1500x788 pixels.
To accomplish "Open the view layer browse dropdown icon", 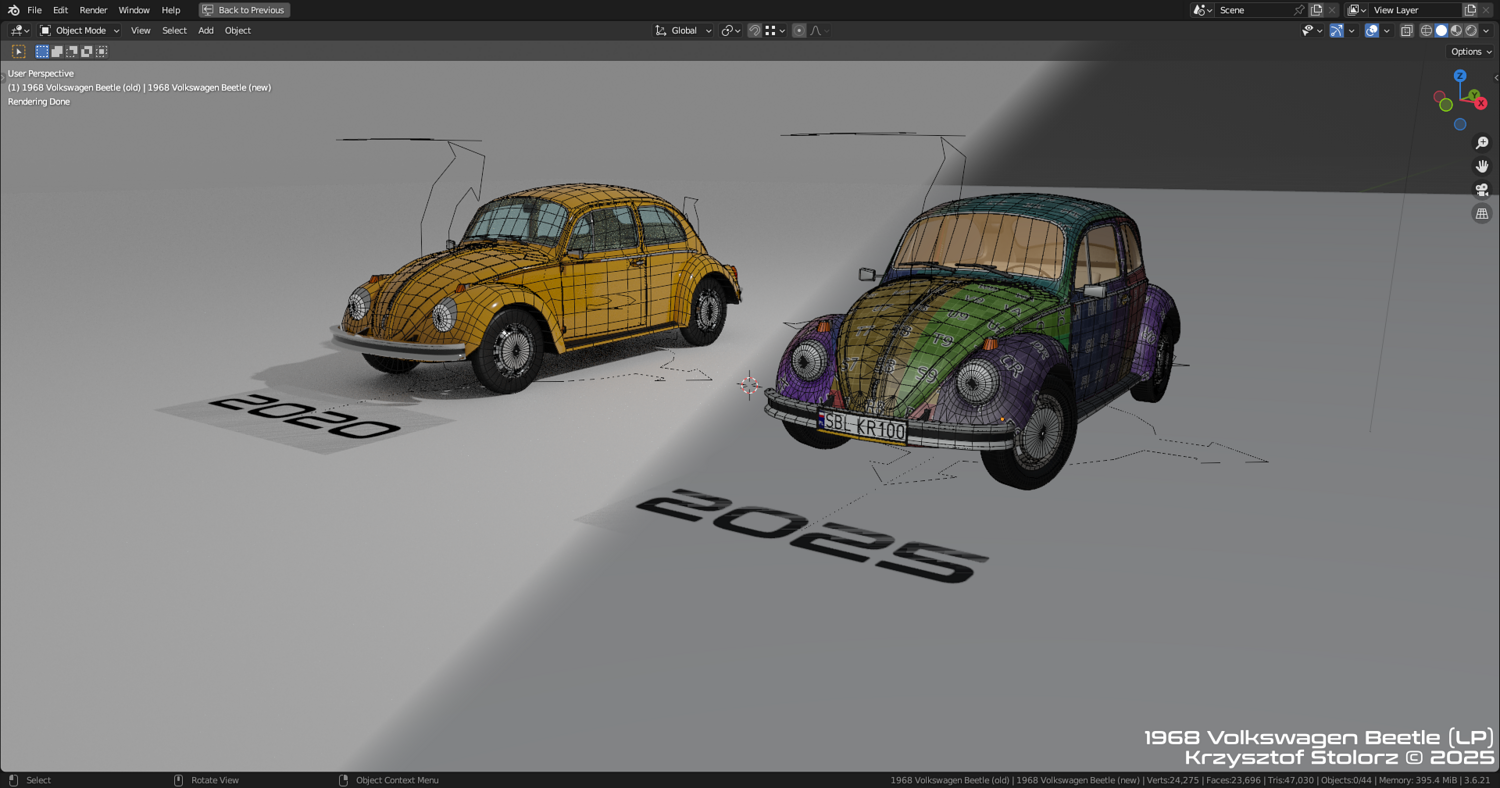I will 1356,10.
